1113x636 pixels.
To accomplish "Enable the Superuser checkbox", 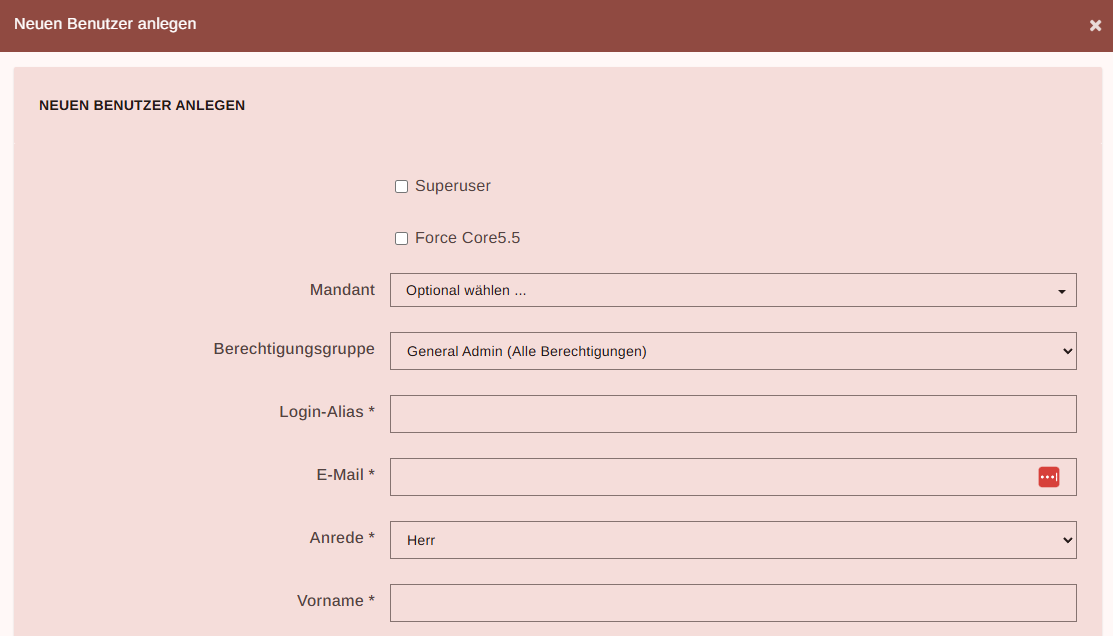I will [401, 187].
